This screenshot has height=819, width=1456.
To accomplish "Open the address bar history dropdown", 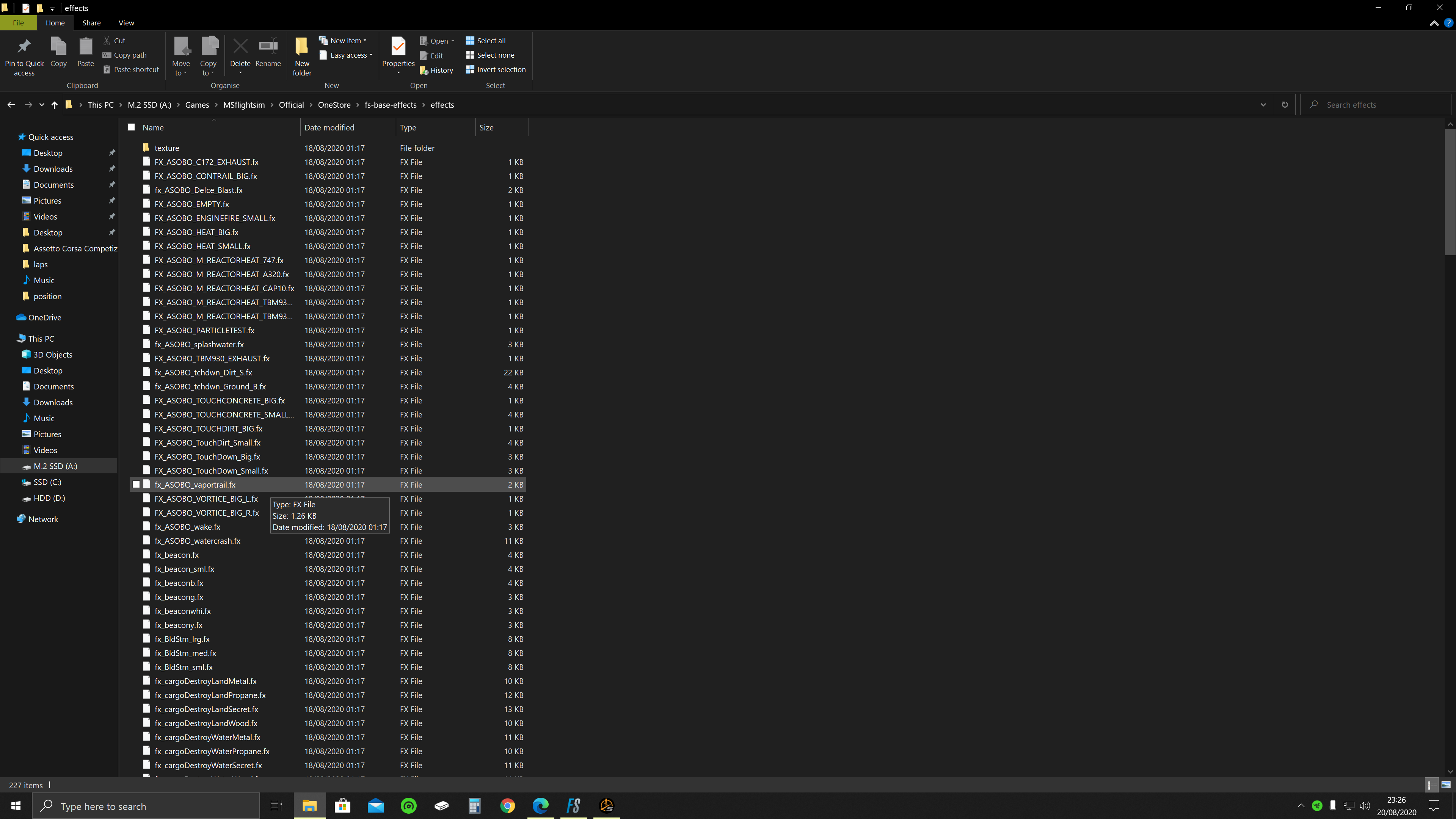I will pos(1263,105).
